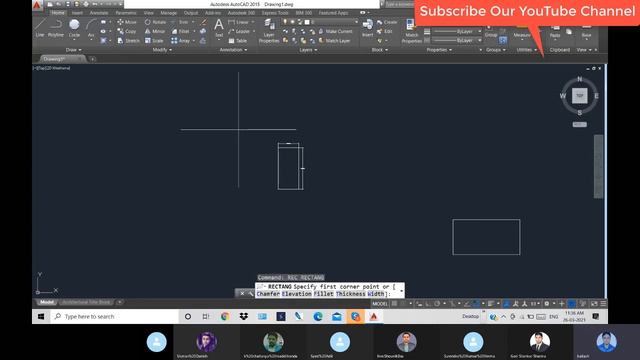Click Match Layer button
Screen dimensions: 640x360
335,41
